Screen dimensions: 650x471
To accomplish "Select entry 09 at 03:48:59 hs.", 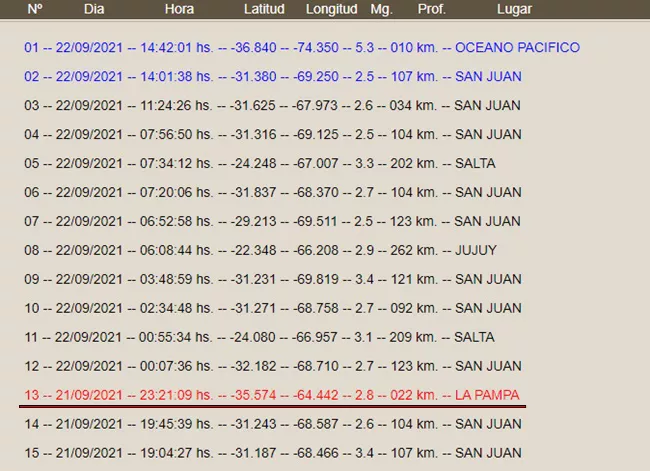I will tap(272, 279).
